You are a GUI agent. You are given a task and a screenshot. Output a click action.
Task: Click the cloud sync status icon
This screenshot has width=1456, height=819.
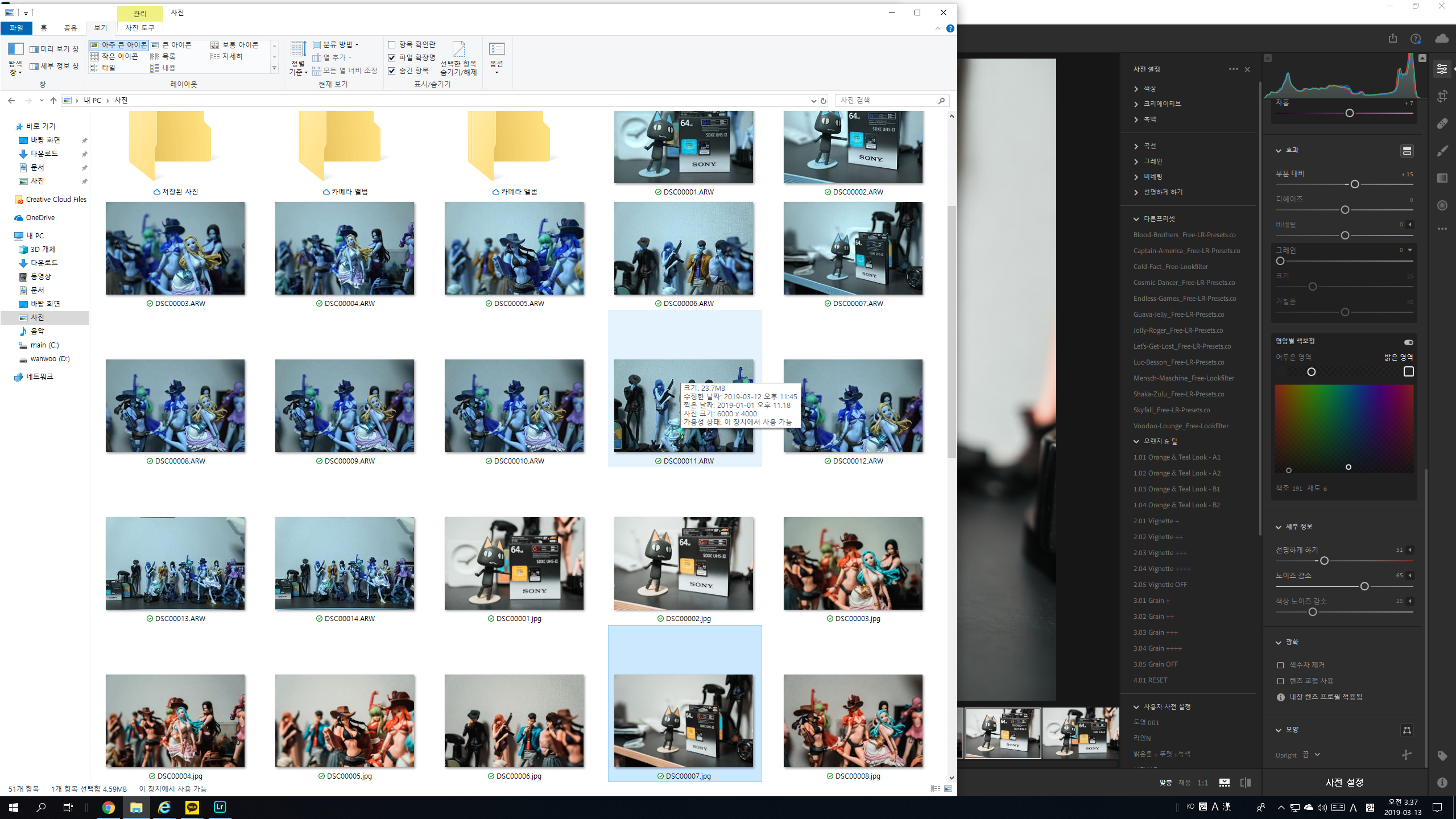coord(1442,38)
